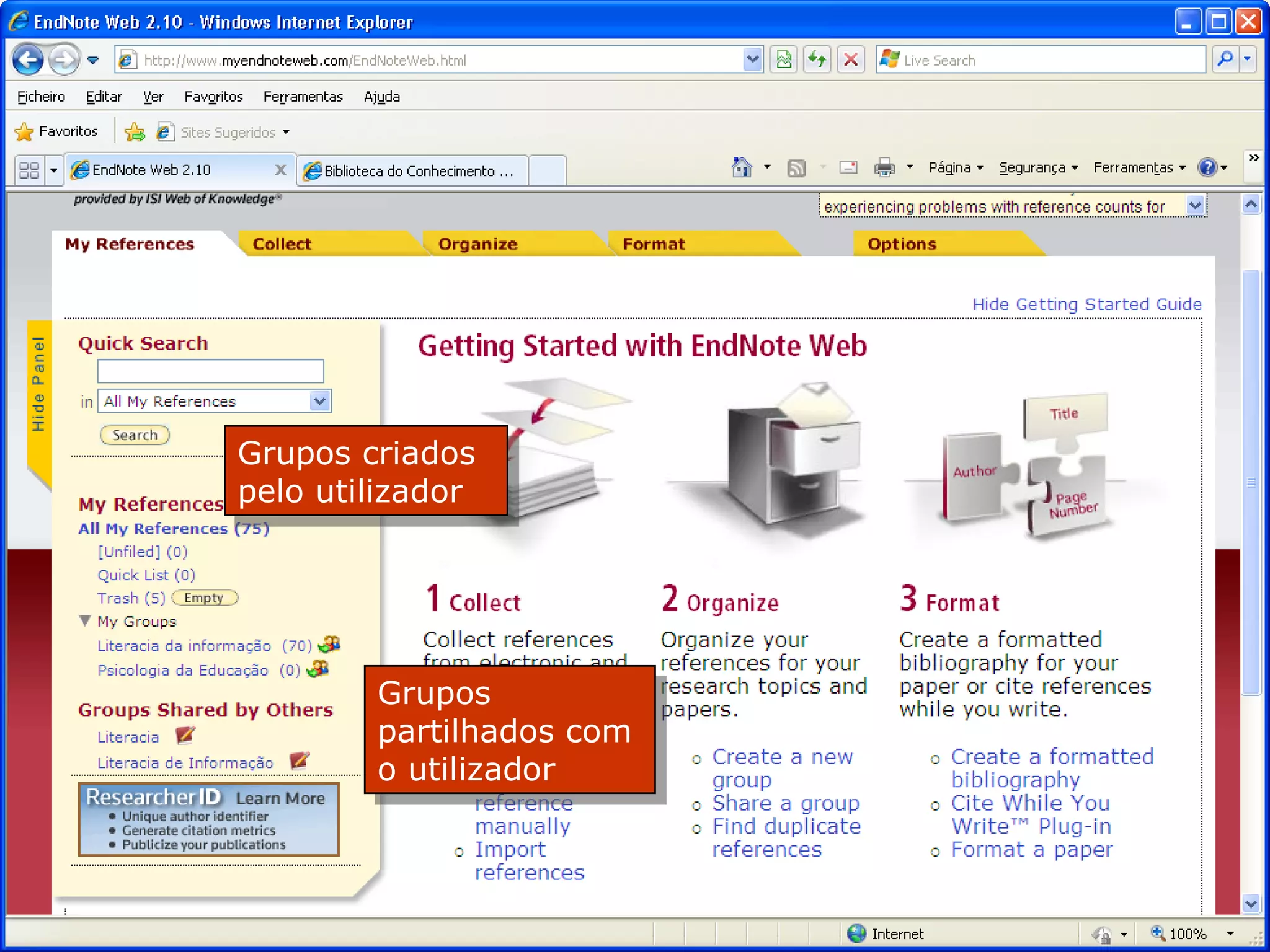Open the Segurança command bar menu
Screen dimensions: 1270x952
(x=1039, y=167)
